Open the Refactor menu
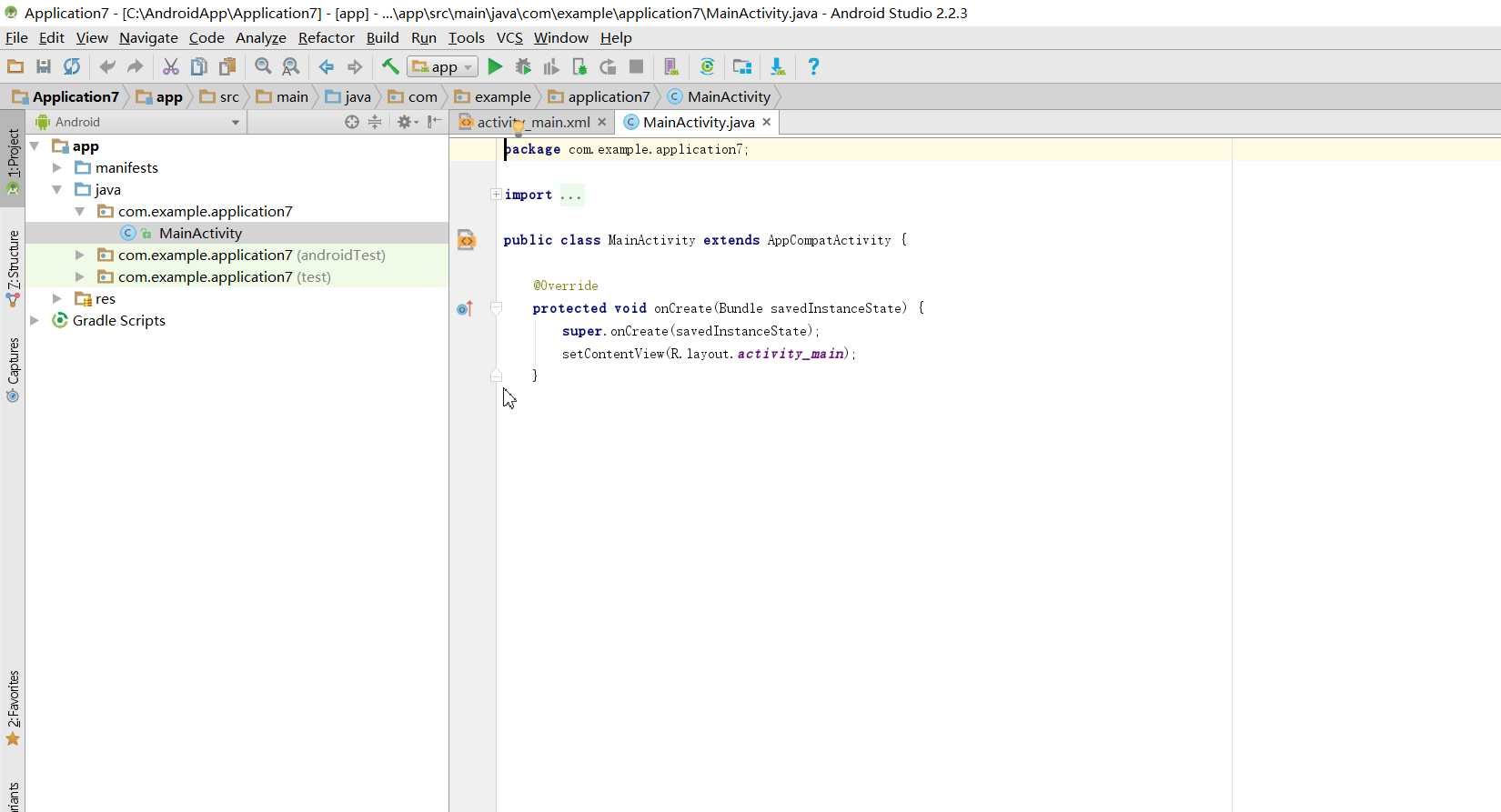Screen dimensions: 1501x812 (x=326, y=37)
